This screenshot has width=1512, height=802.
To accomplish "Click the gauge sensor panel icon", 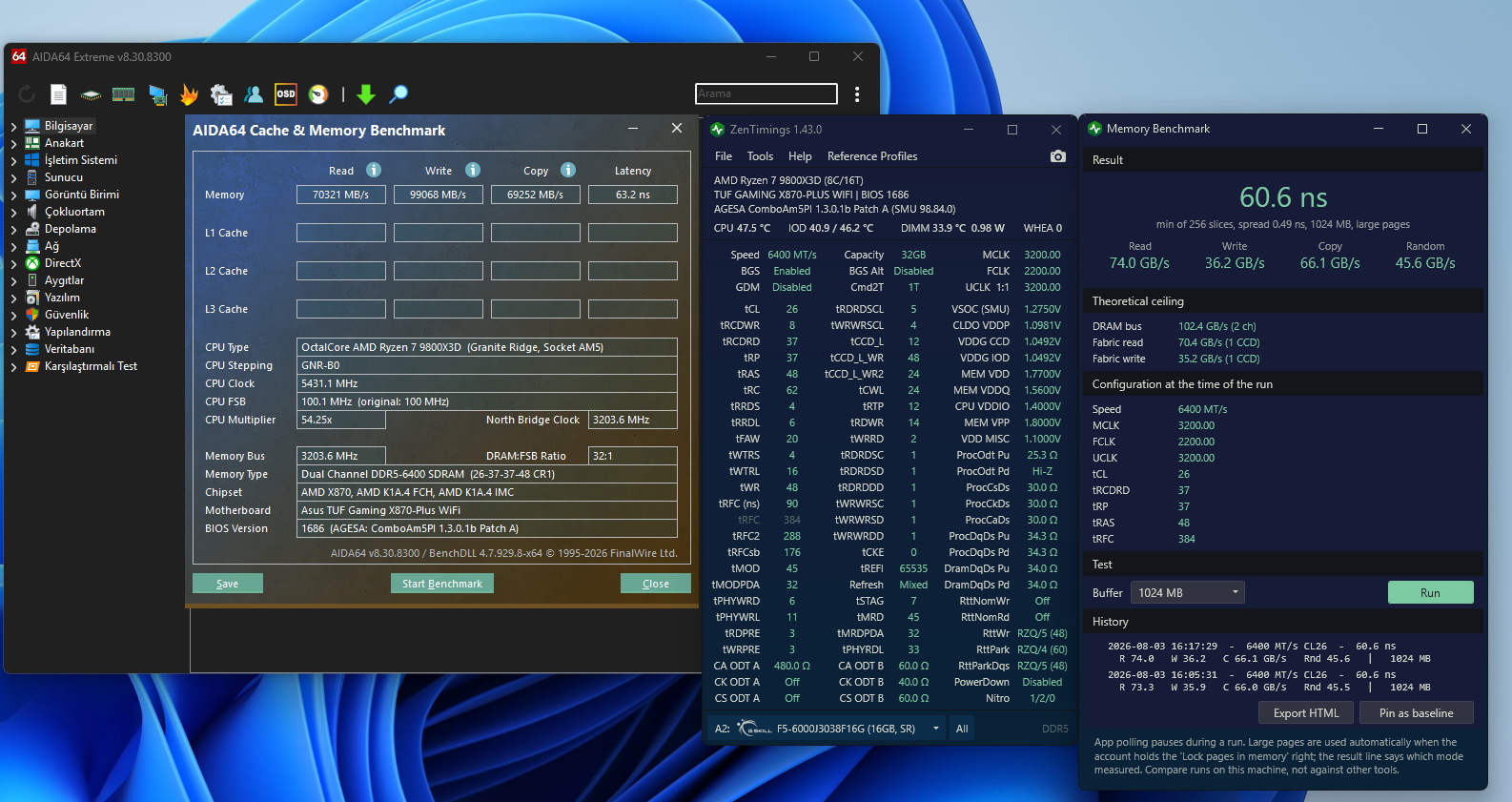I will pyautogui.click(x=318, y=93).
